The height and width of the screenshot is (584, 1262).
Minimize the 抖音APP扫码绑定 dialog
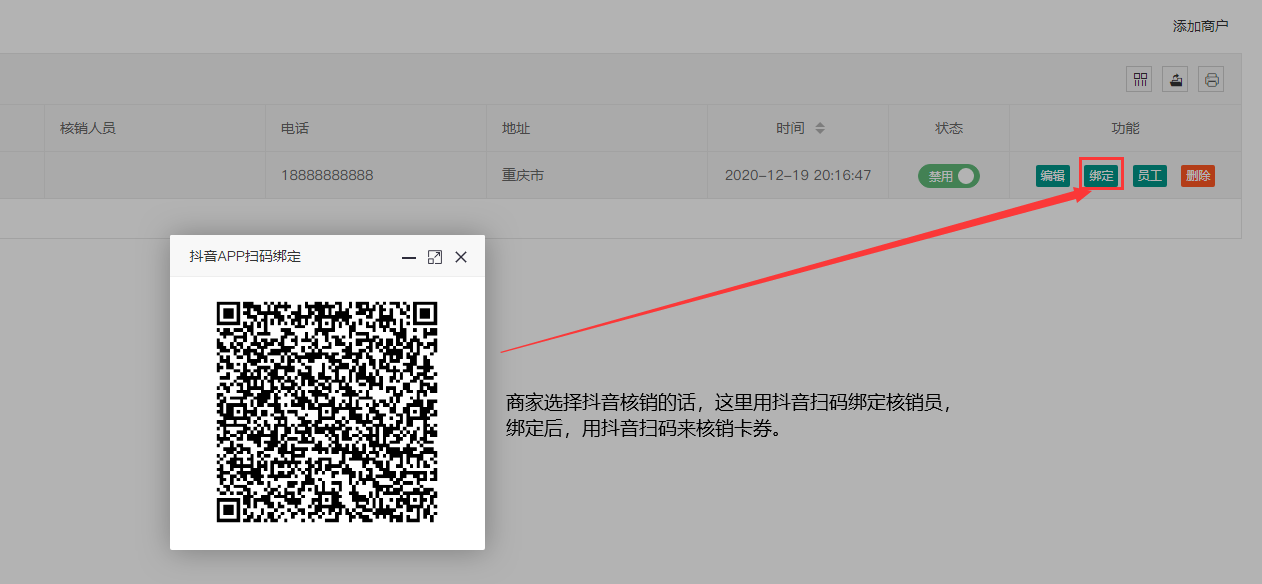(409, 257)
